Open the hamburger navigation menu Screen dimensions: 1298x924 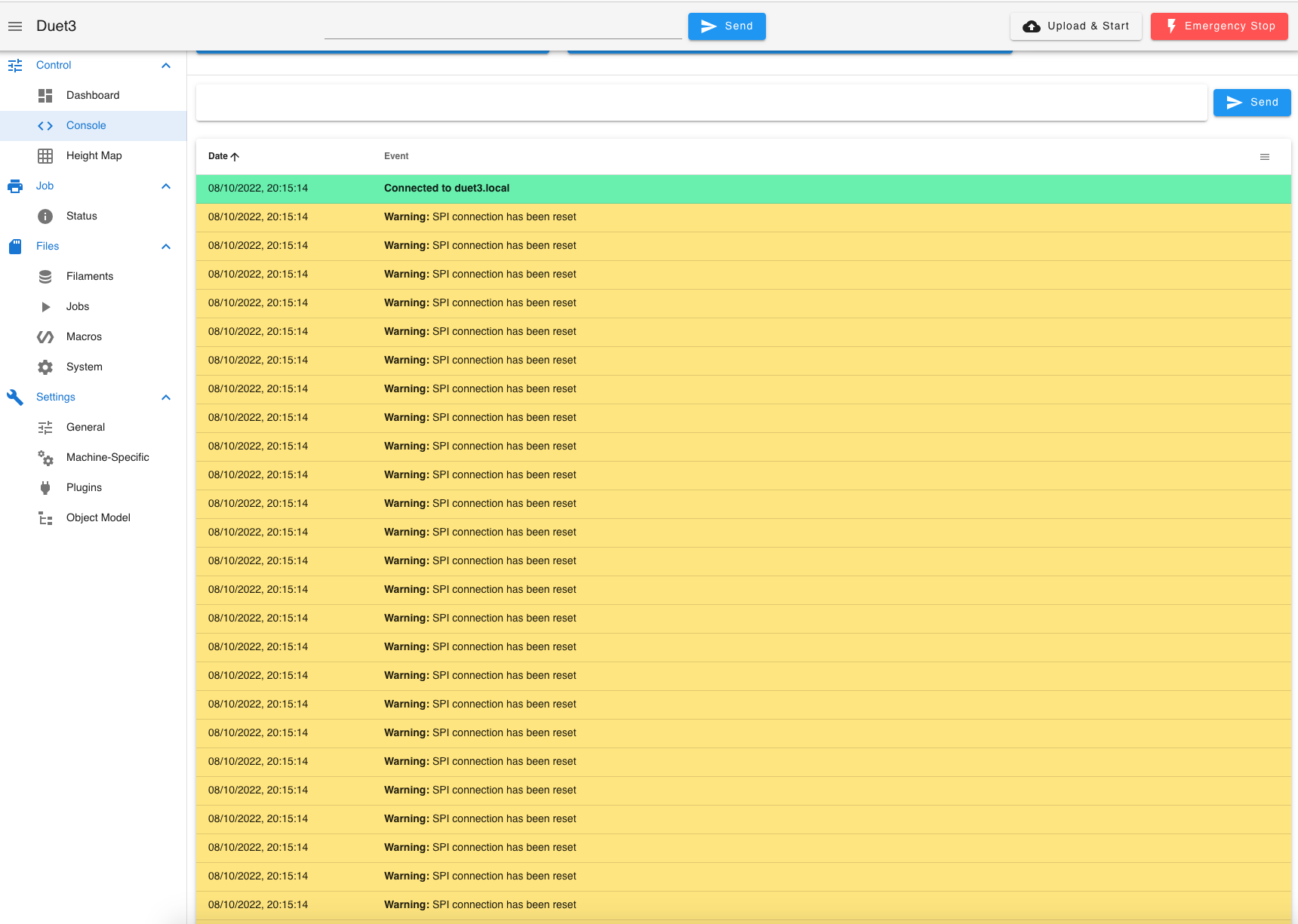[15, 26]
